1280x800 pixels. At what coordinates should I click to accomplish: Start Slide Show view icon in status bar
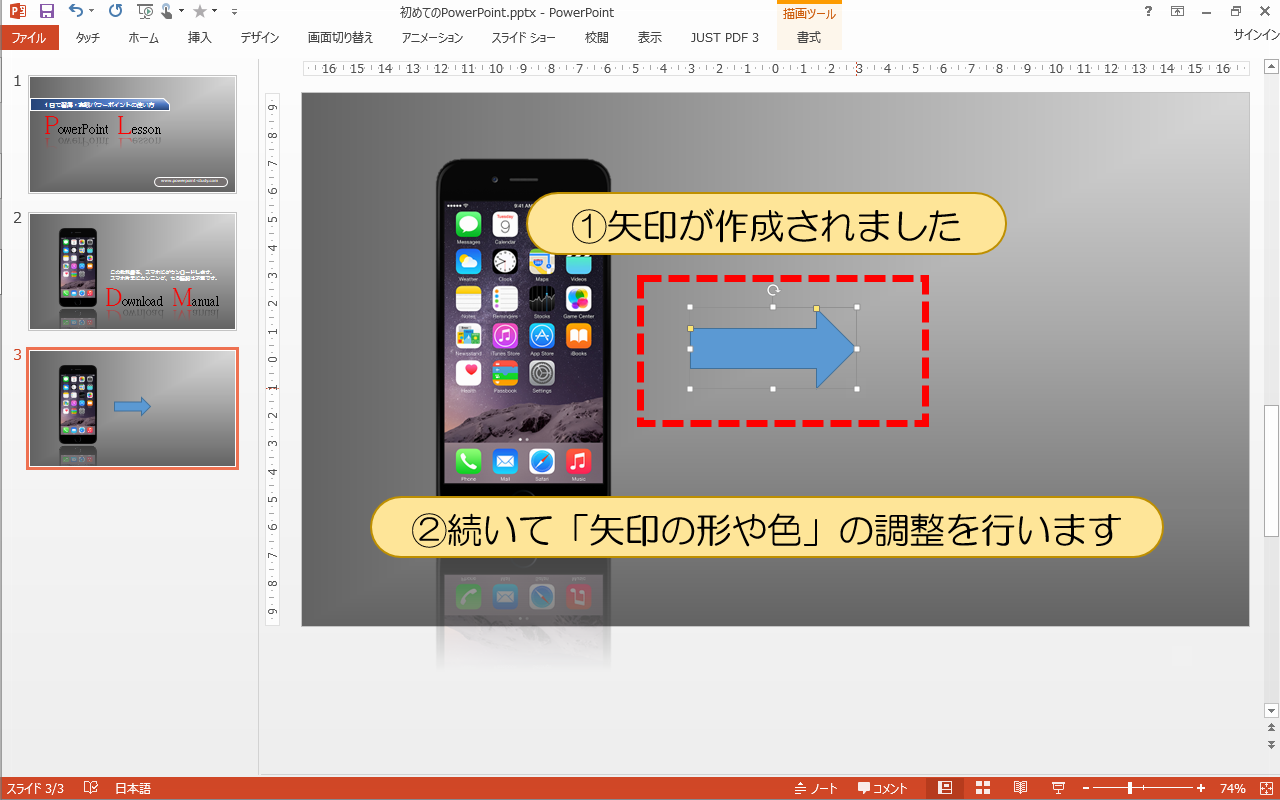point(1058,789)
